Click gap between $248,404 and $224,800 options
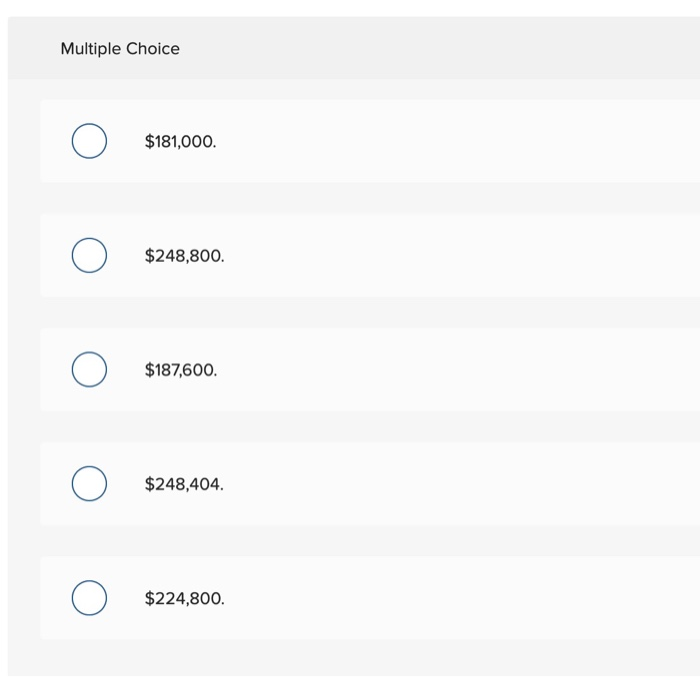Screen dimensions: 700x677 coord(350,541)
